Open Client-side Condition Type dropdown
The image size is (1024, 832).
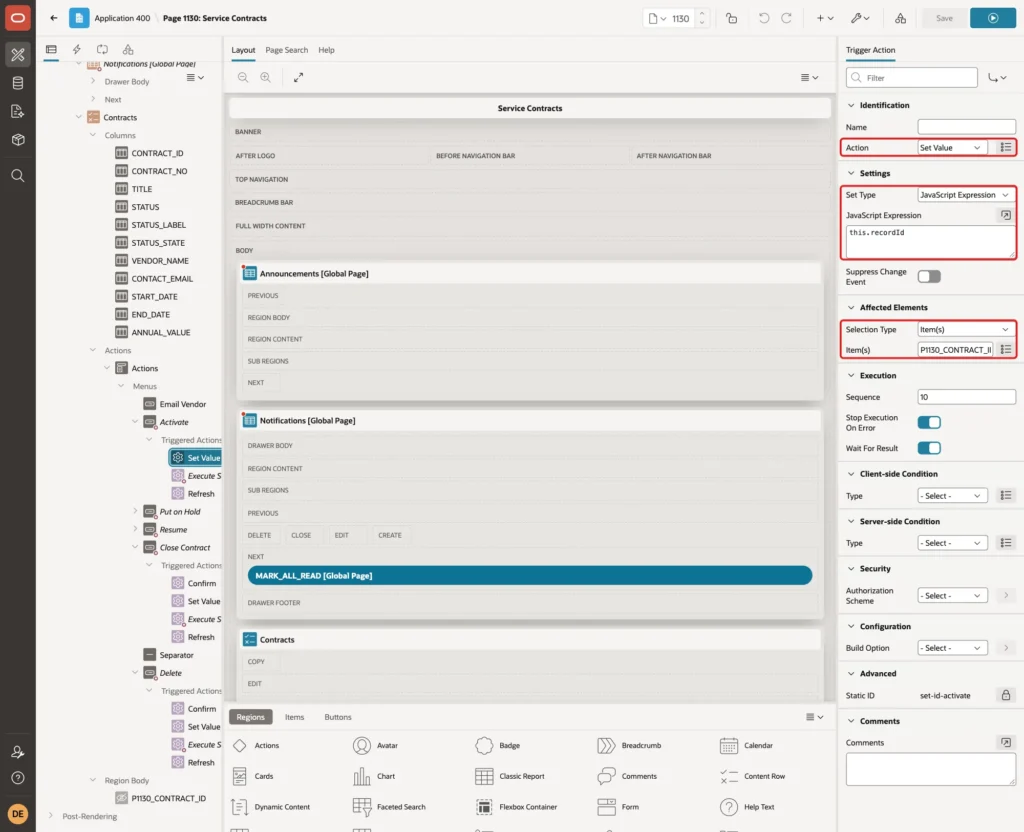952,496
